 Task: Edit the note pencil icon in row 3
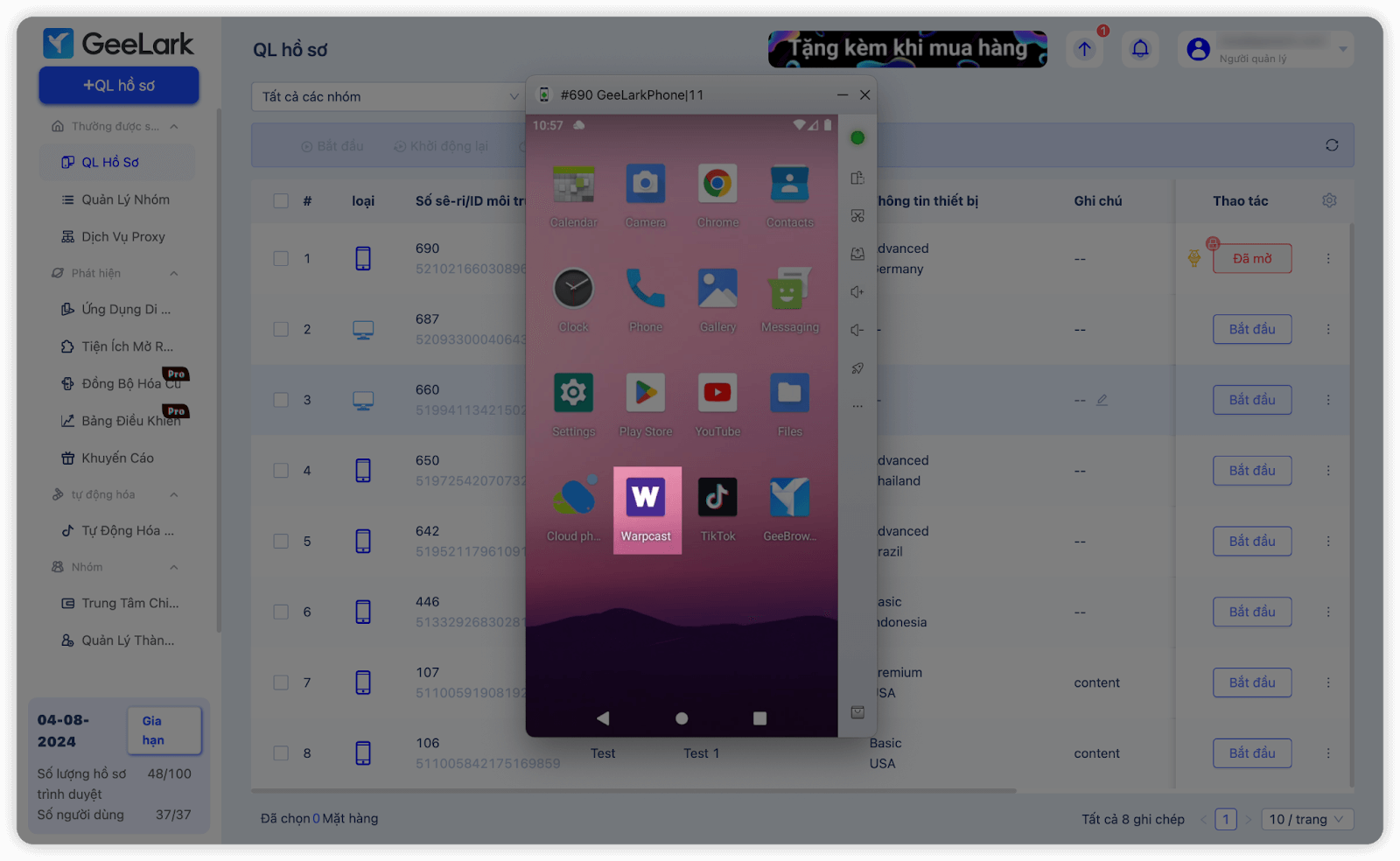click(x=1102, y=400)
